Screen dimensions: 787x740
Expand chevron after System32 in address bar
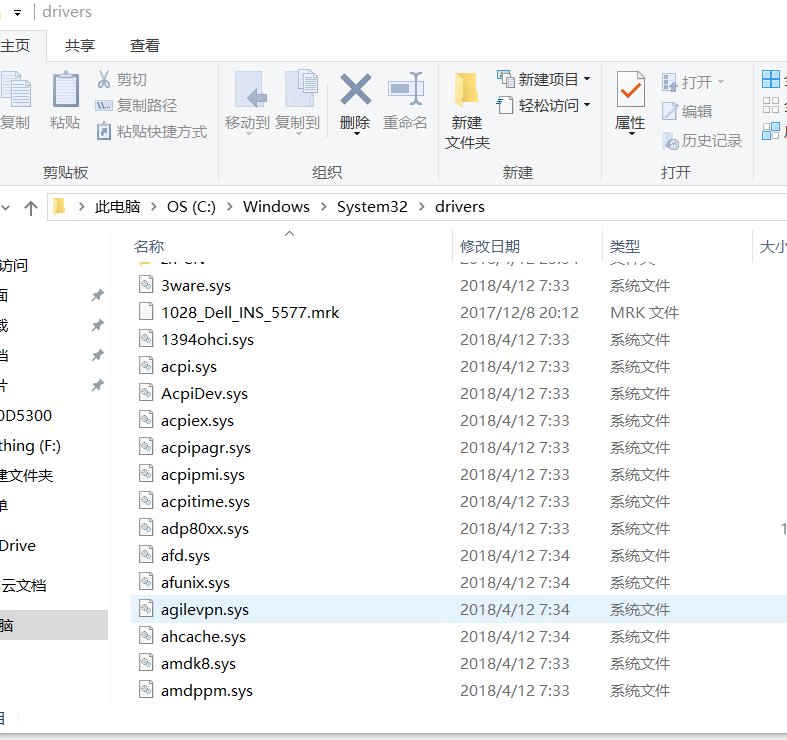(x=421, y=206)
